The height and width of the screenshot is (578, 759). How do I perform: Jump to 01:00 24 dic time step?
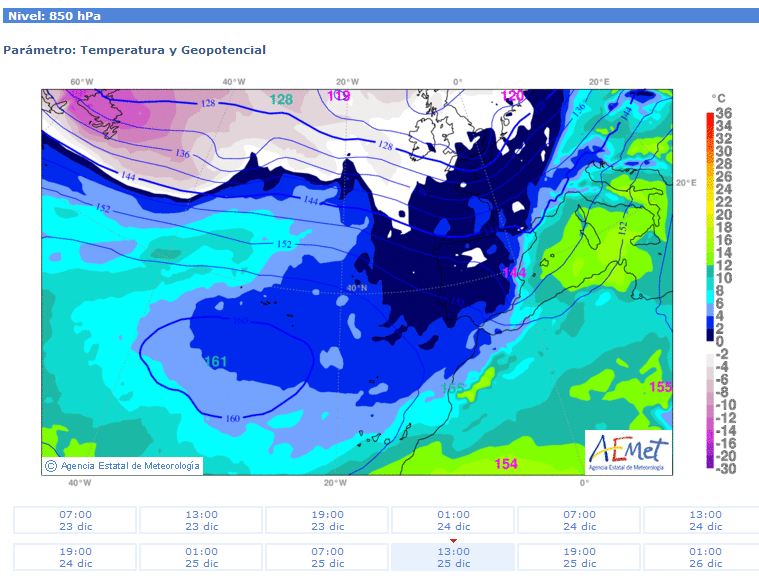point(453,520)
